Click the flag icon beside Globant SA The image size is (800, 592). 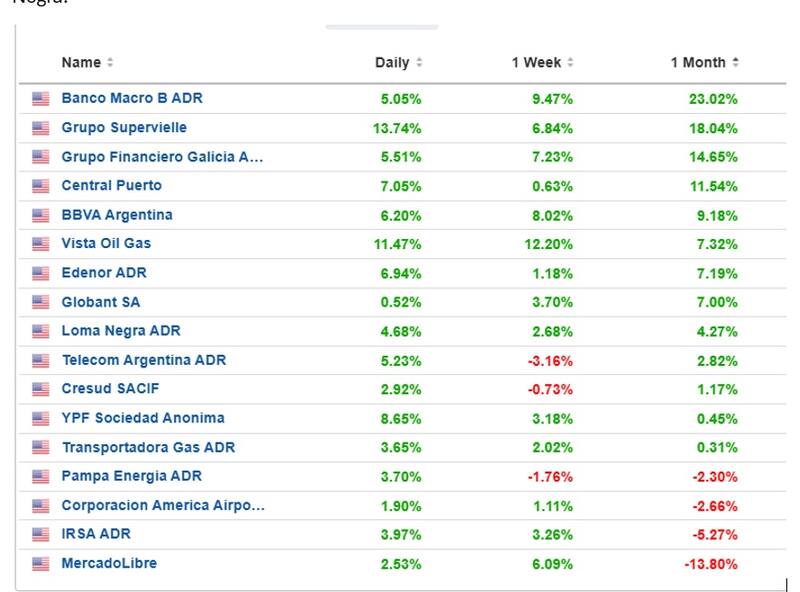[x=40, y=302]
